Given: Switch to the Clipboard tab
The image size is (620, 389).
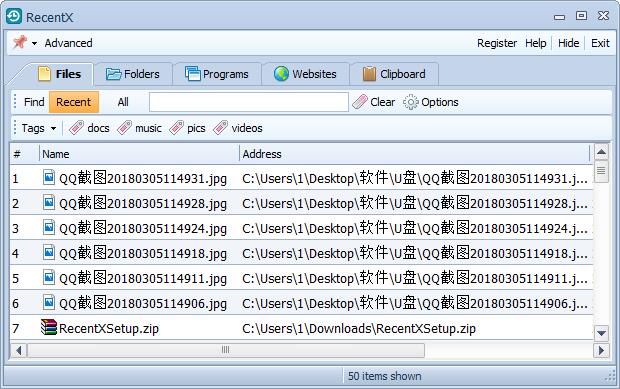Looking at the screenshot, I should pyautogui.click(x=394, y=74).
